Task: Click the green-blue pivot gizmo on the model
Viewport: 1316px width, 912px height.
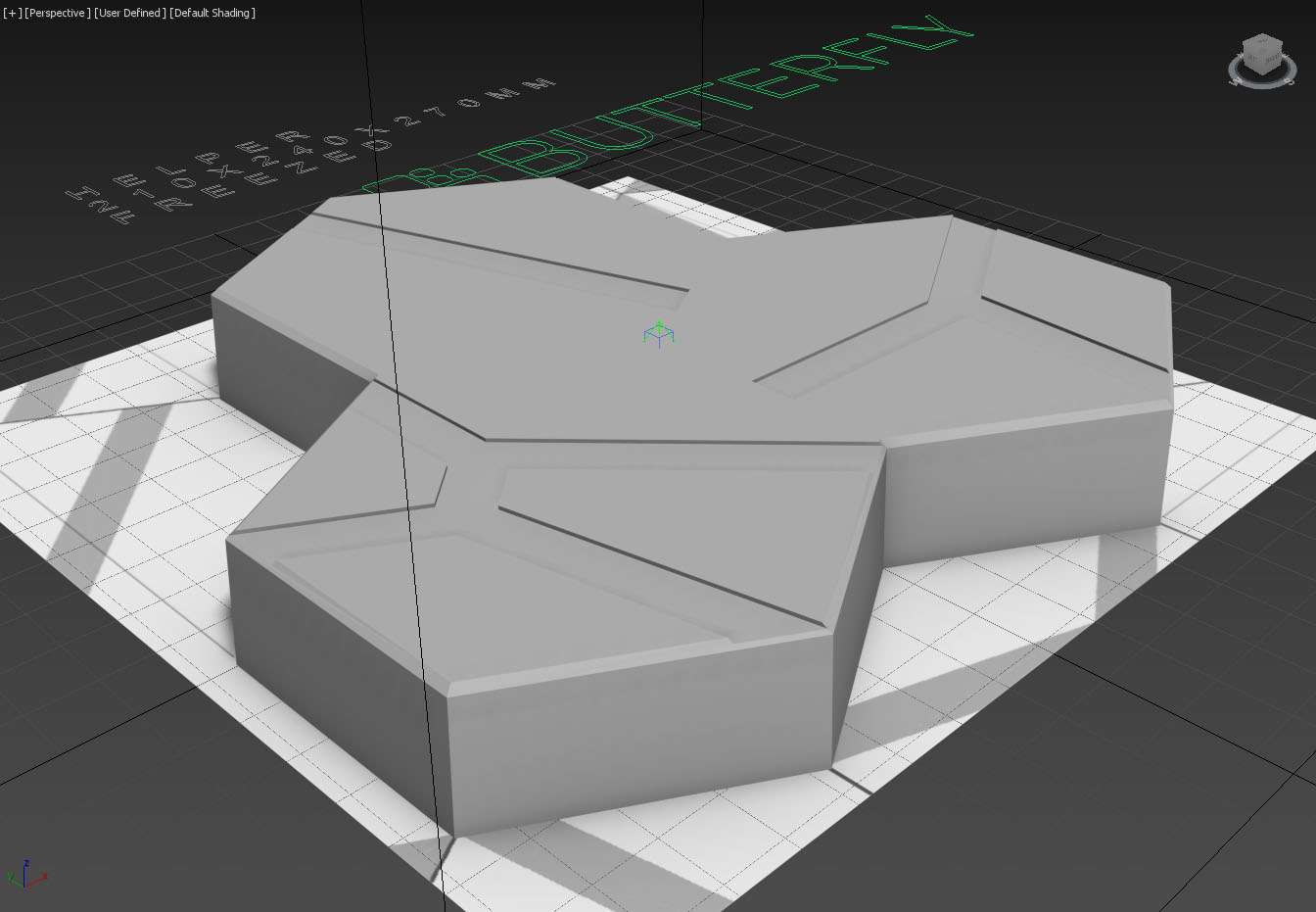Action: click(659, 334)
